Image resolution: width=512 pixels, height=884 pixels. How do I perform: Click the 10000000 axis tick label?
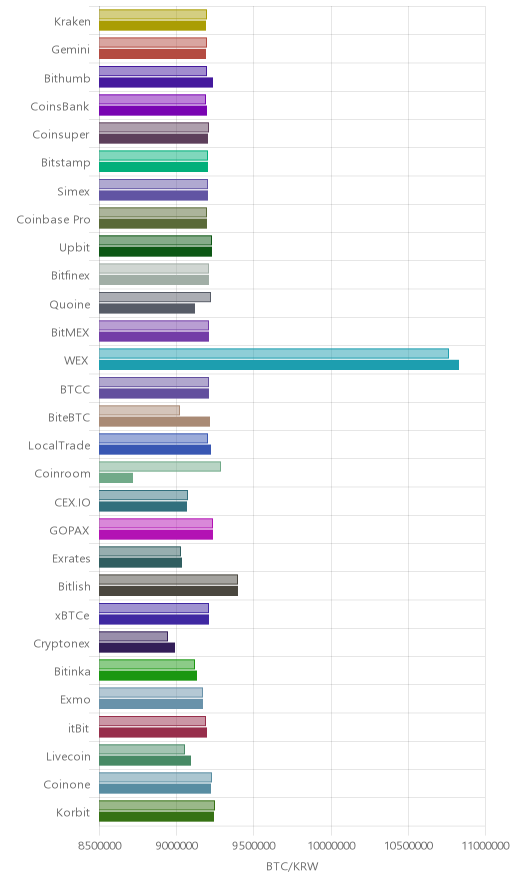[x=331, y=846]
